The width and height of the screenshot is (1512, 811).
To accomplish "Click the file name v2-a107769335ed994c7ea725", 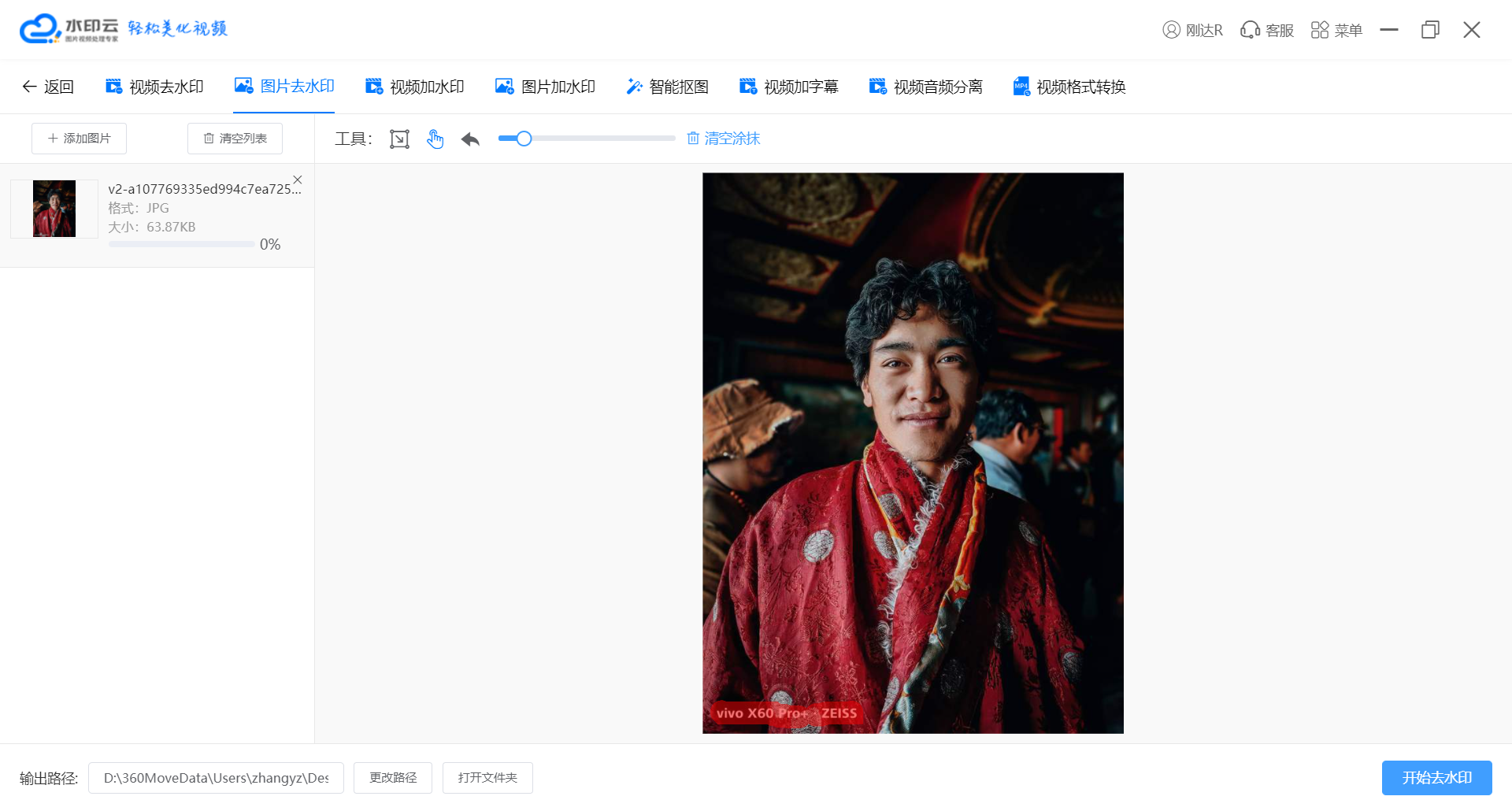I will [x=205, y=189].
